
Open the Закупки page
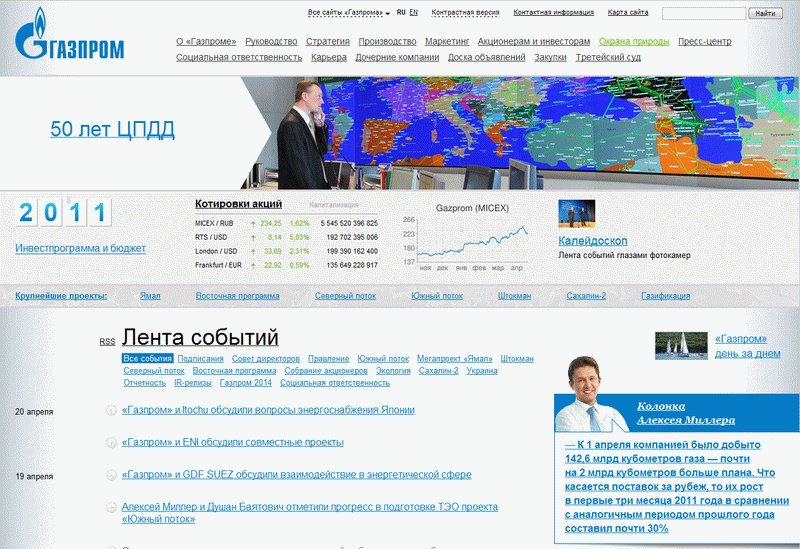551,57
